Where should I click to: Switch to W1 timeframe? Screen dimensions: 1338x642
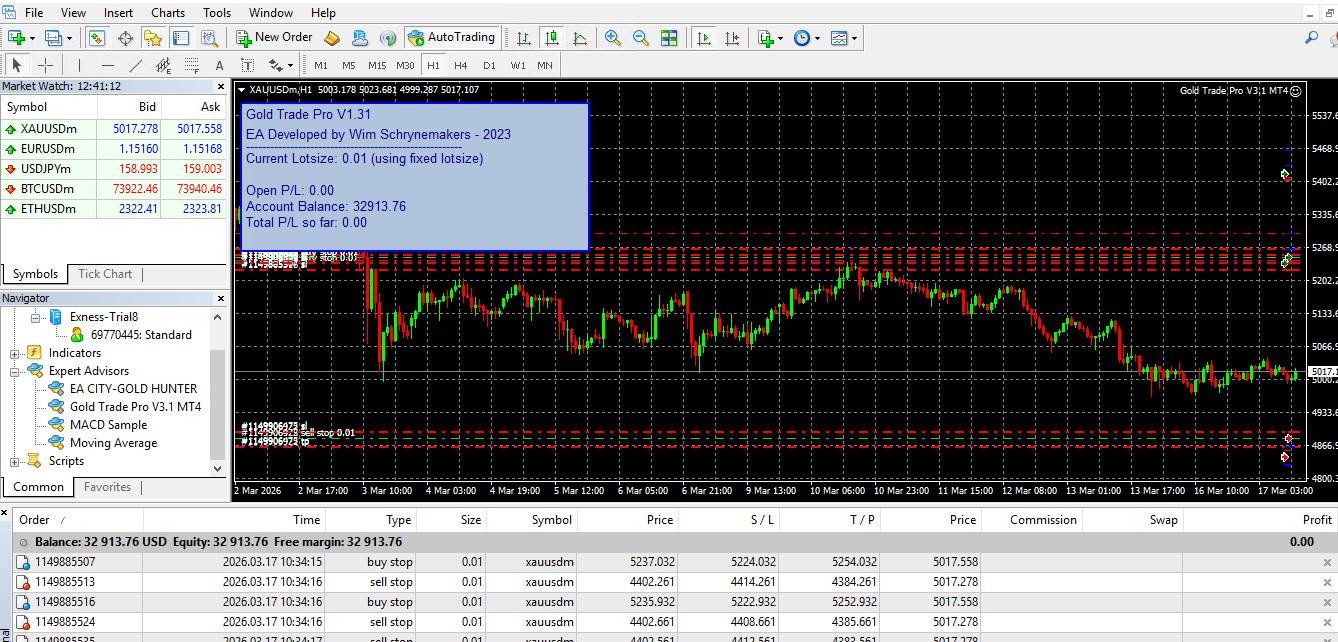click(x=518, y=65)
